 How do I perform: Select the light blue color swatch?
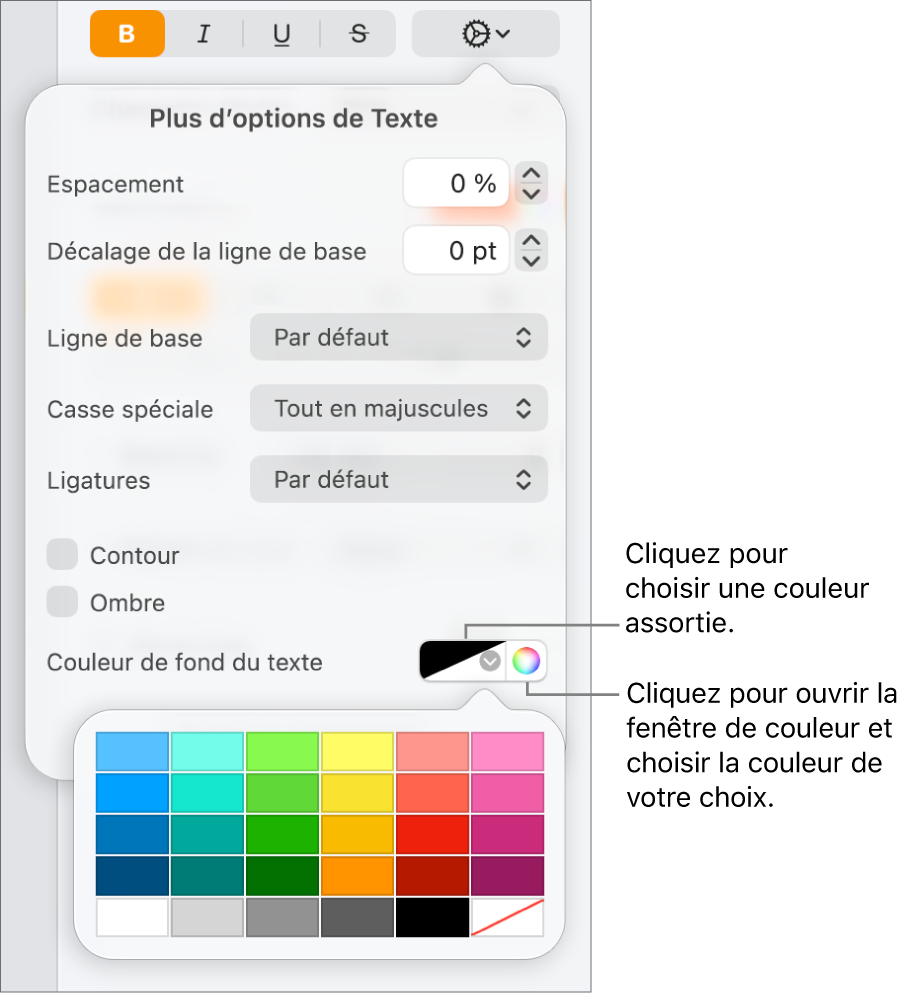(132, 750)
